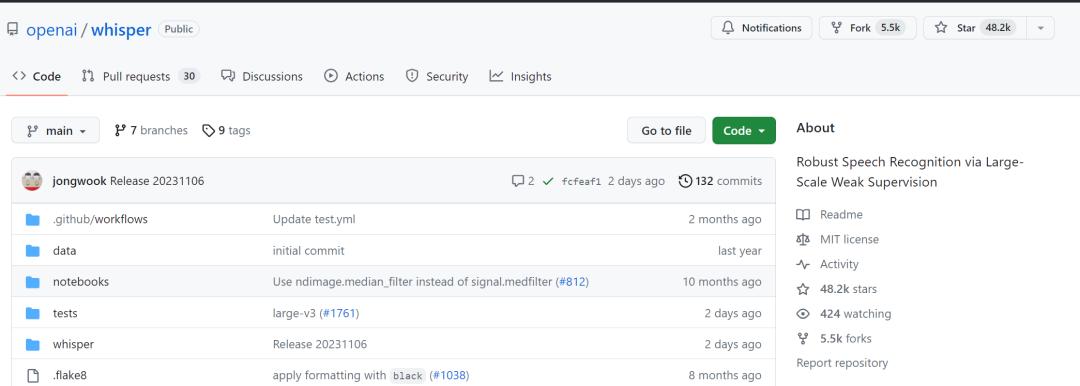Click folder icon for notebooks
Viewport: 1080px width, 386px height.
(x=32, y=282)
